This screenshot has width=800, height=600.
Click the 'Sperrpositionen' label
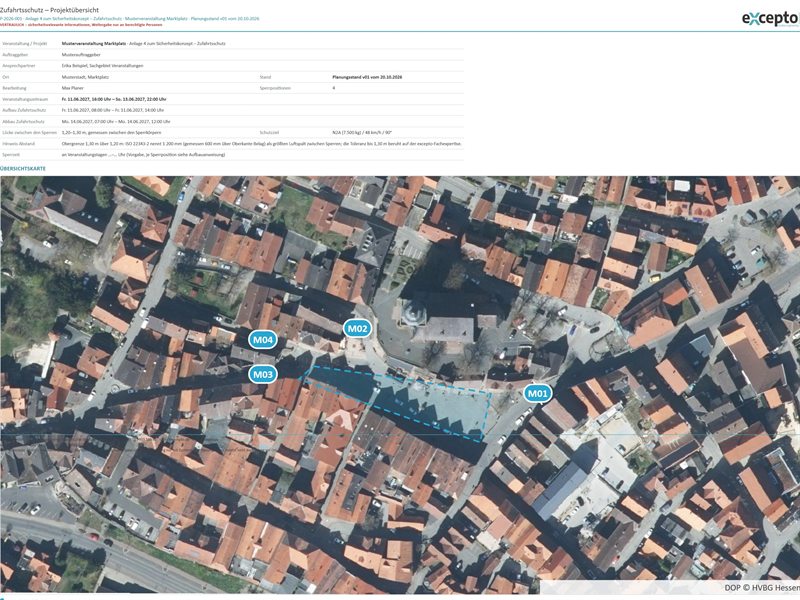[x=275, y=88]
